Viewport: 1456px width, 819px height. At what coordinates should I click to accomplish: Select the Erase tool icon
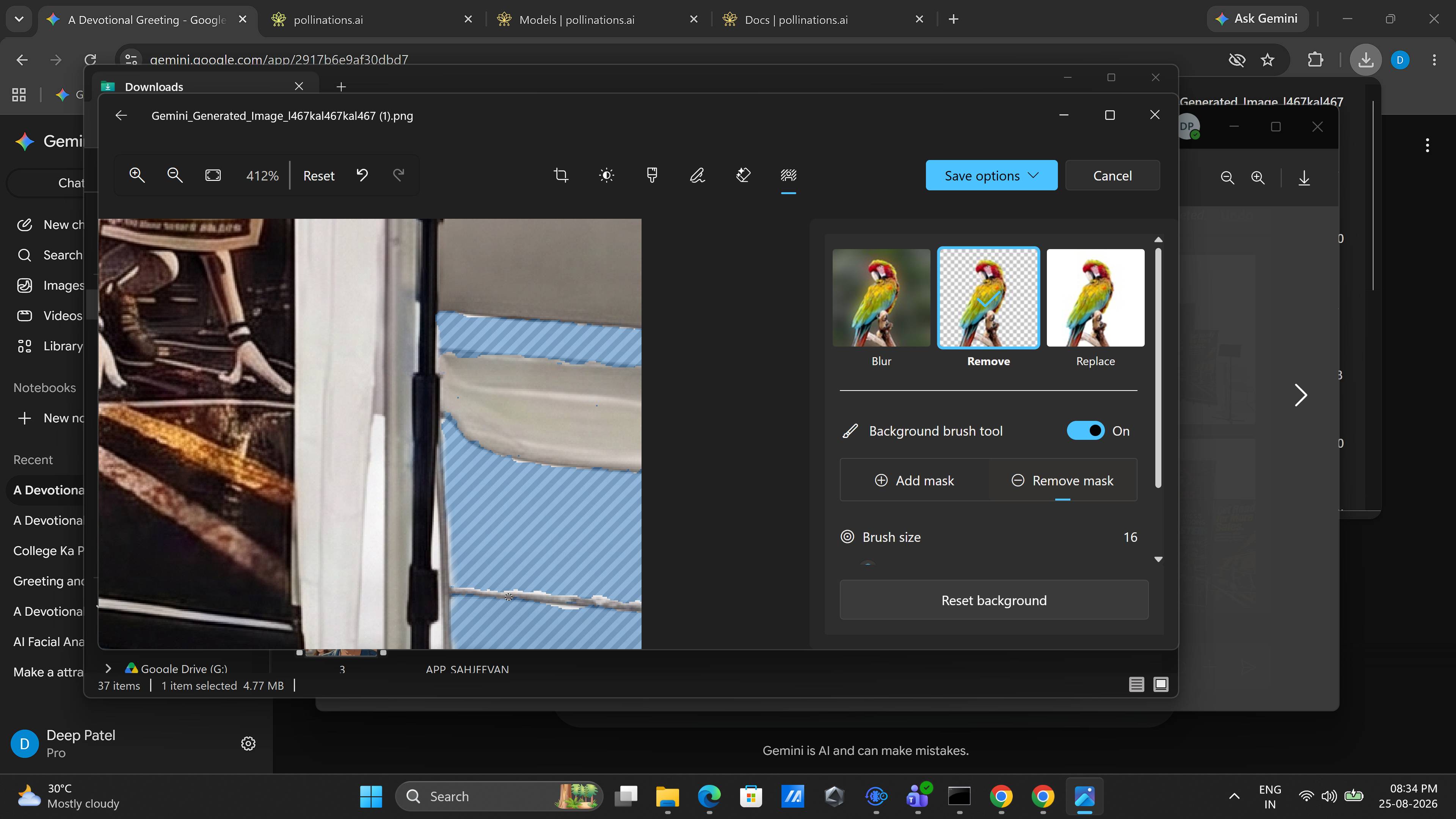tap(743, 175)
